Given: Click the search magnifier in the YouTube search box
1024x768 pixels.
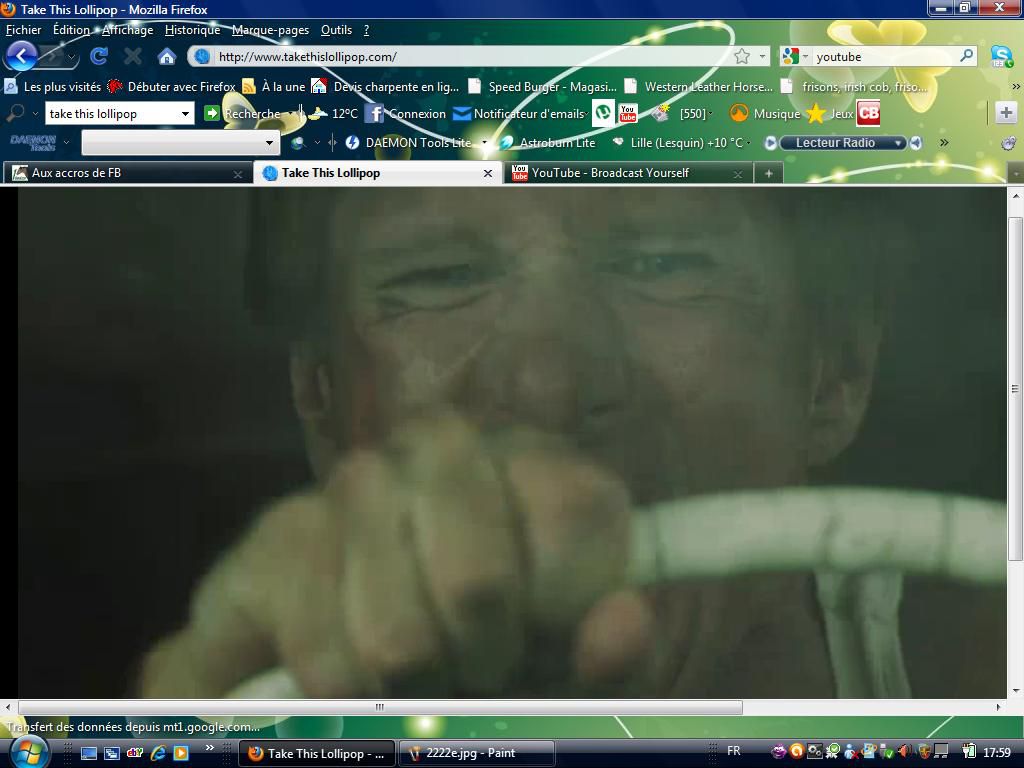Looking at the screenshot, I should click(966, 56).
